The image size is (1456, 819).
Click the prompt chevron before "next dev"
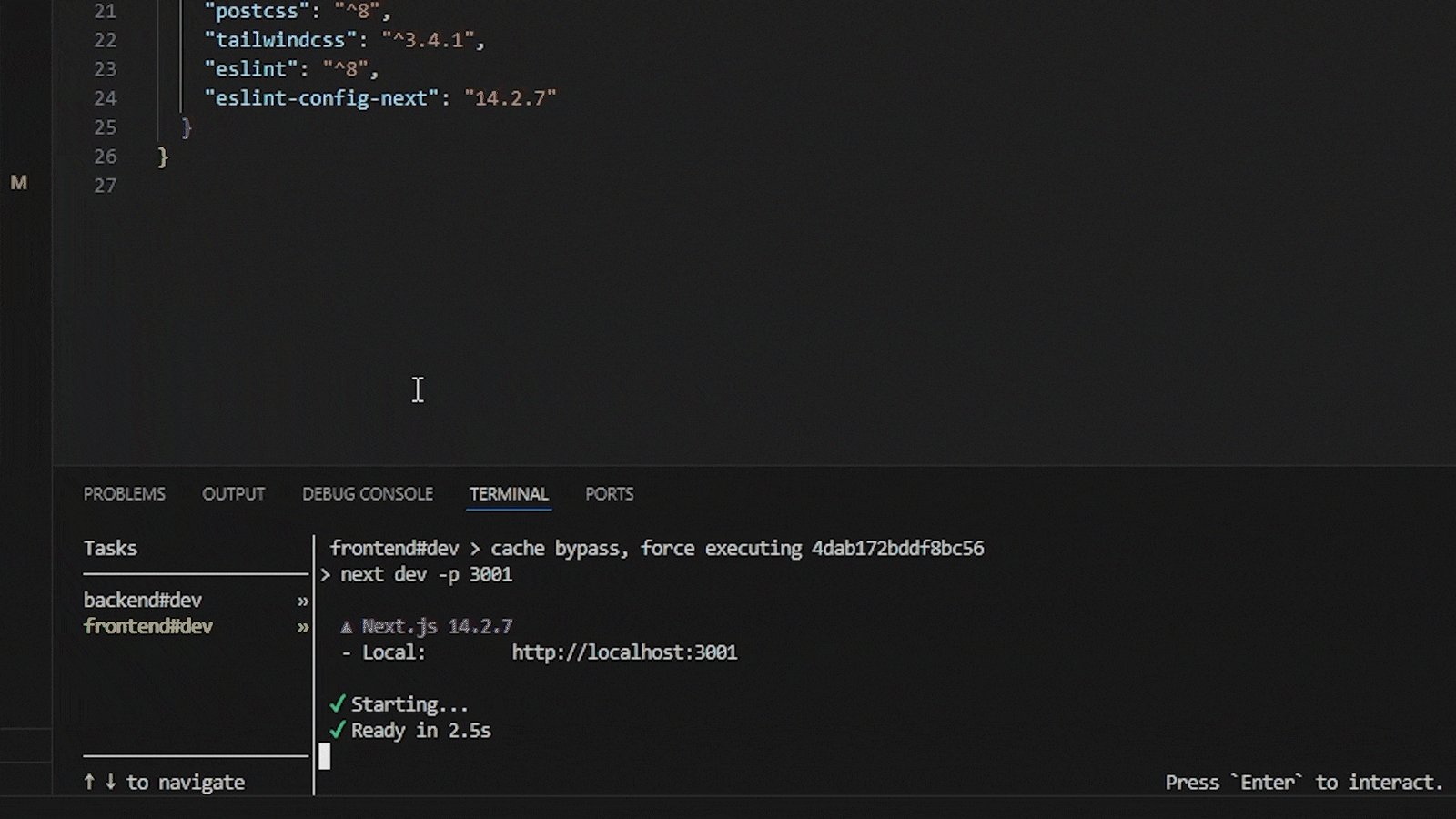pyautogui.click(x=325, y=575)
